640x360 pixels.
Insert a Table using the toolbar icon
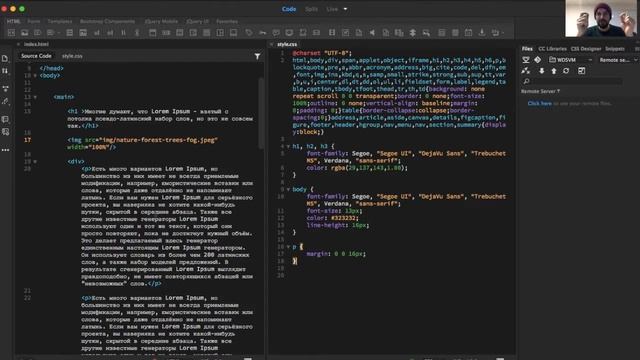coord(70,33)
